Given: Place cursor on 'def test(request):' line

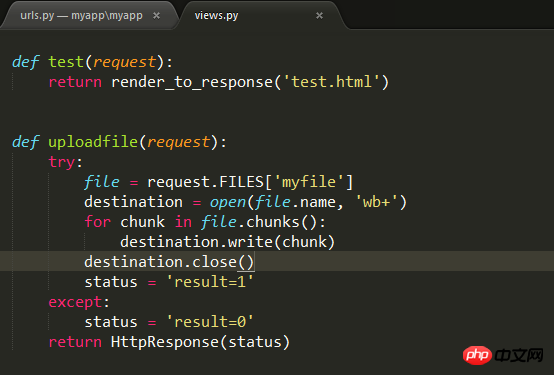Looking at the screenshot, I should (93, 62).
